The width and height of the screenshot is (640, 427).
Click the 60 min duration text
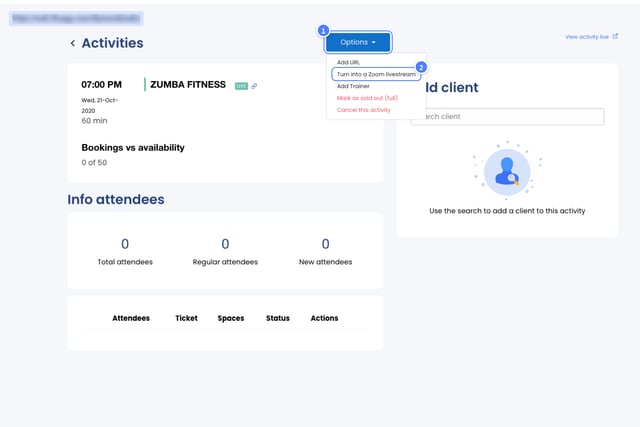coord(94,121)
